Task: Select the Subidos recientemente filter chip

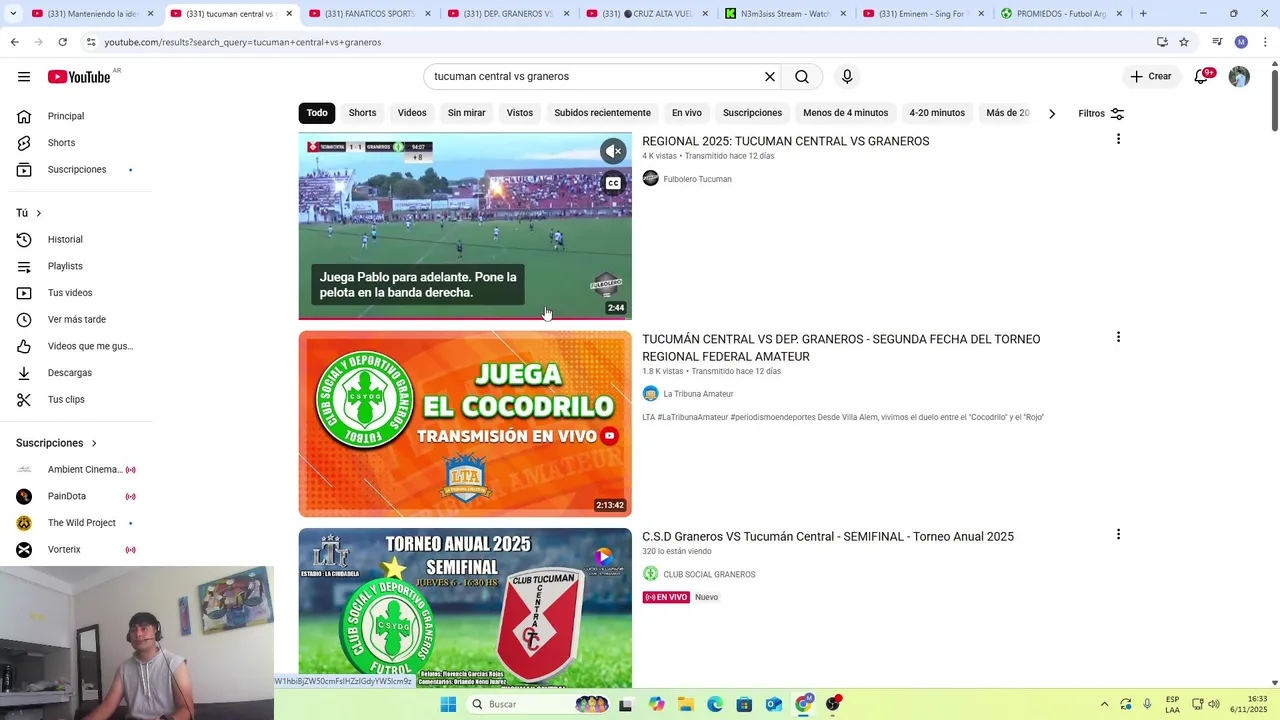Action: pyautogui.click(x=602, y=113)
